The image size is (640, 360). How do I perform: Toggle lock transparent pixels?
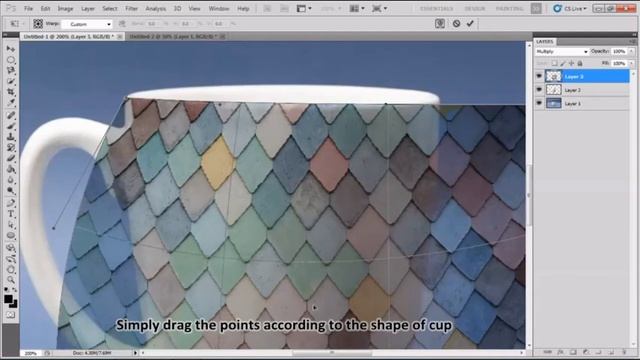[554, 63]
